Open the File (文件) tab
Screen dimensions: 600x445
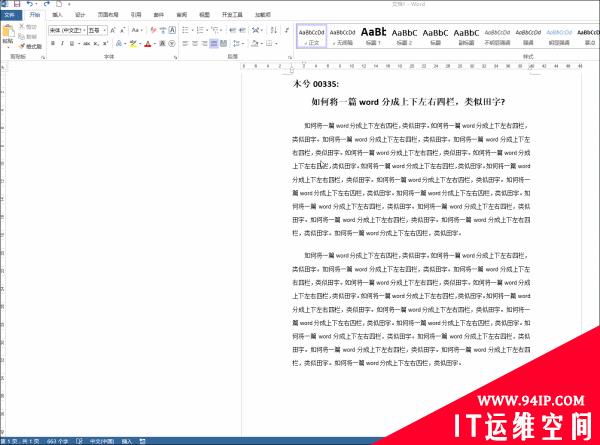click(x=10, y=15)
